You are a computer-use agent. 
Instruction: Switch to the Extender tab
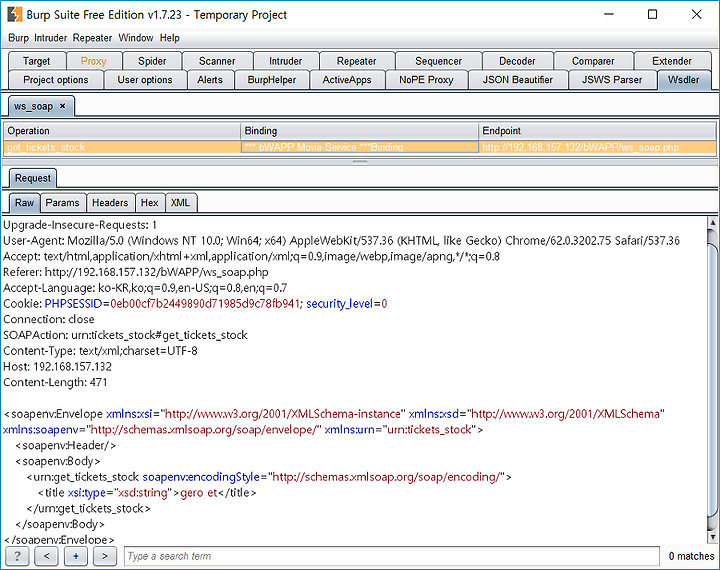coord(672,61)
